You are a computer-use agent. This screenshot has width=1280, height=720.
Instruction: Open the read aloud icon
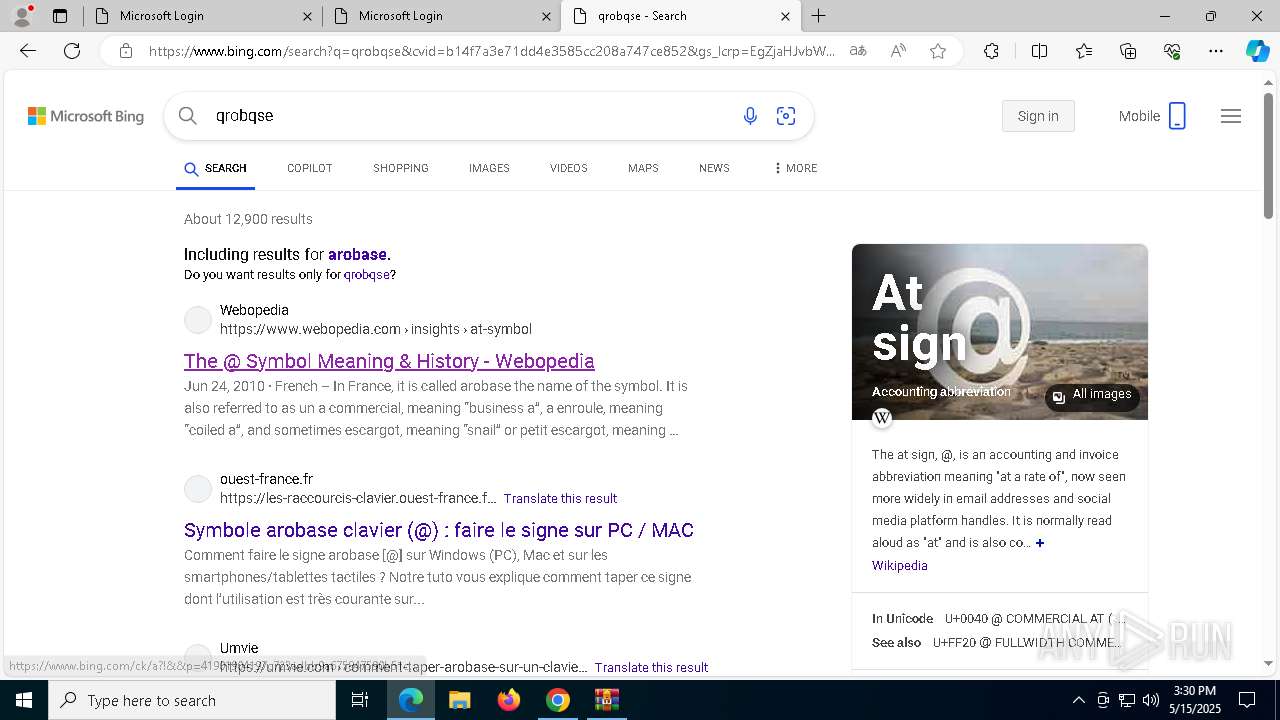[898, 51]
